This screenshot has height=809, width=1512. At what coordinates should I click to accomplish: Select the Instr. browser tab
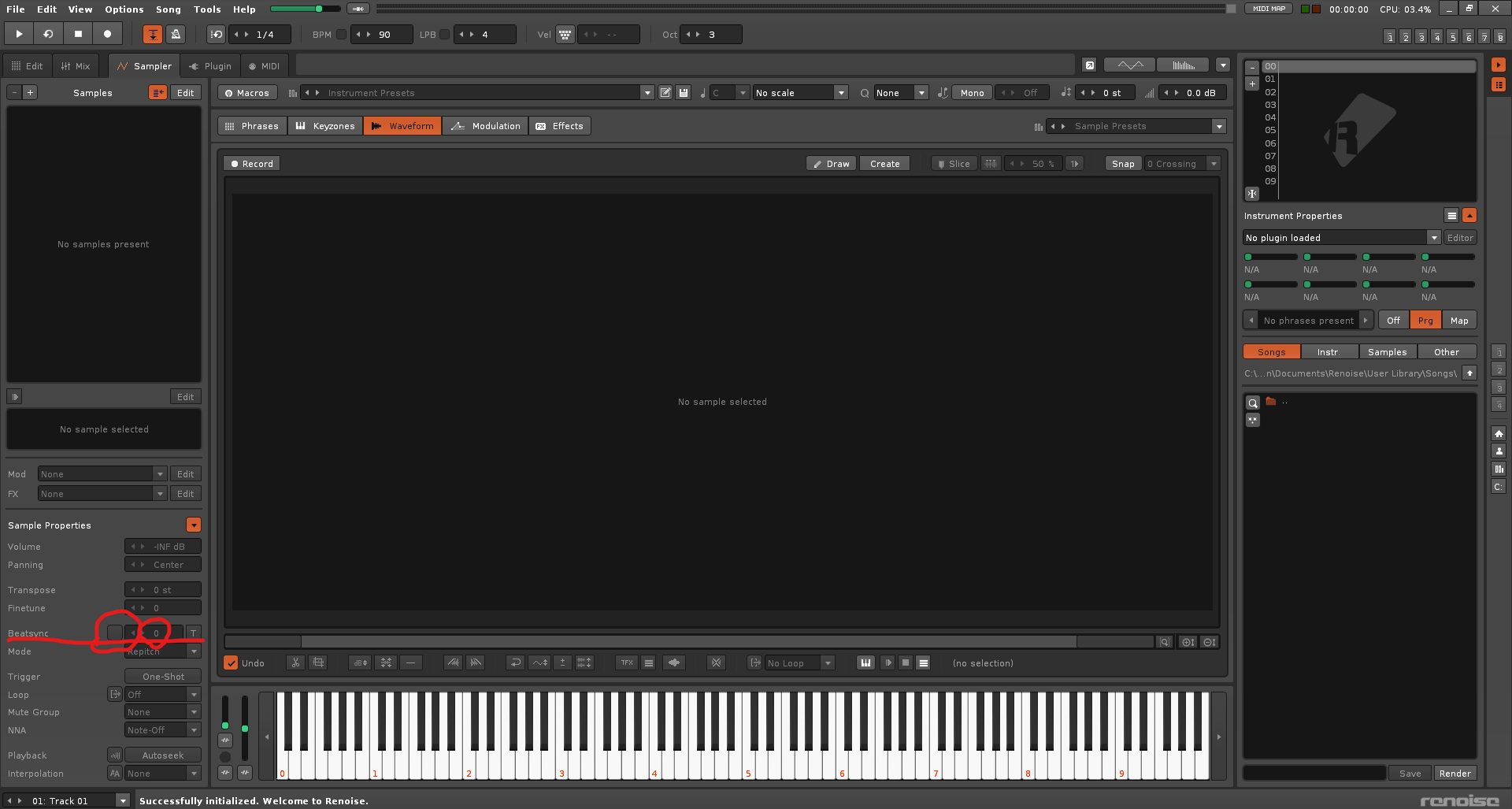pyautogui.click(x=1329, y=352)
